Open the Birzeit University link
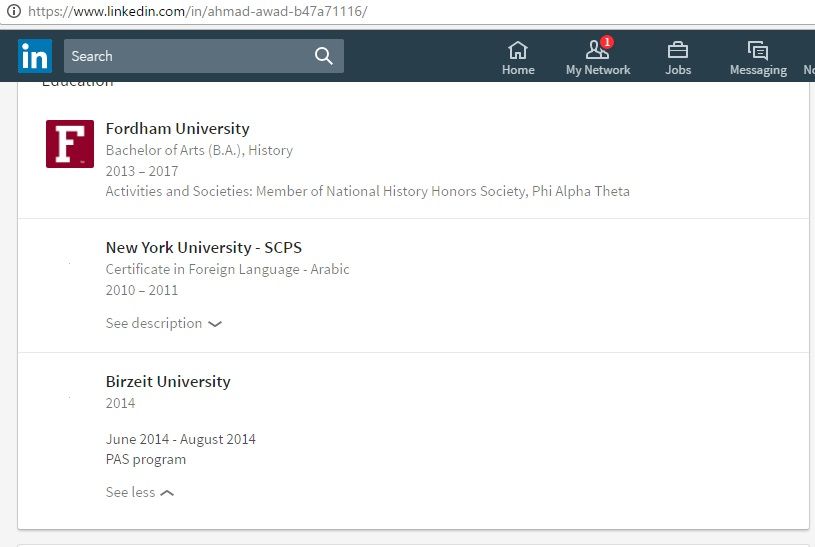This screenshot has height=547, width=815. pyautogui.click(x=168, y=381)
